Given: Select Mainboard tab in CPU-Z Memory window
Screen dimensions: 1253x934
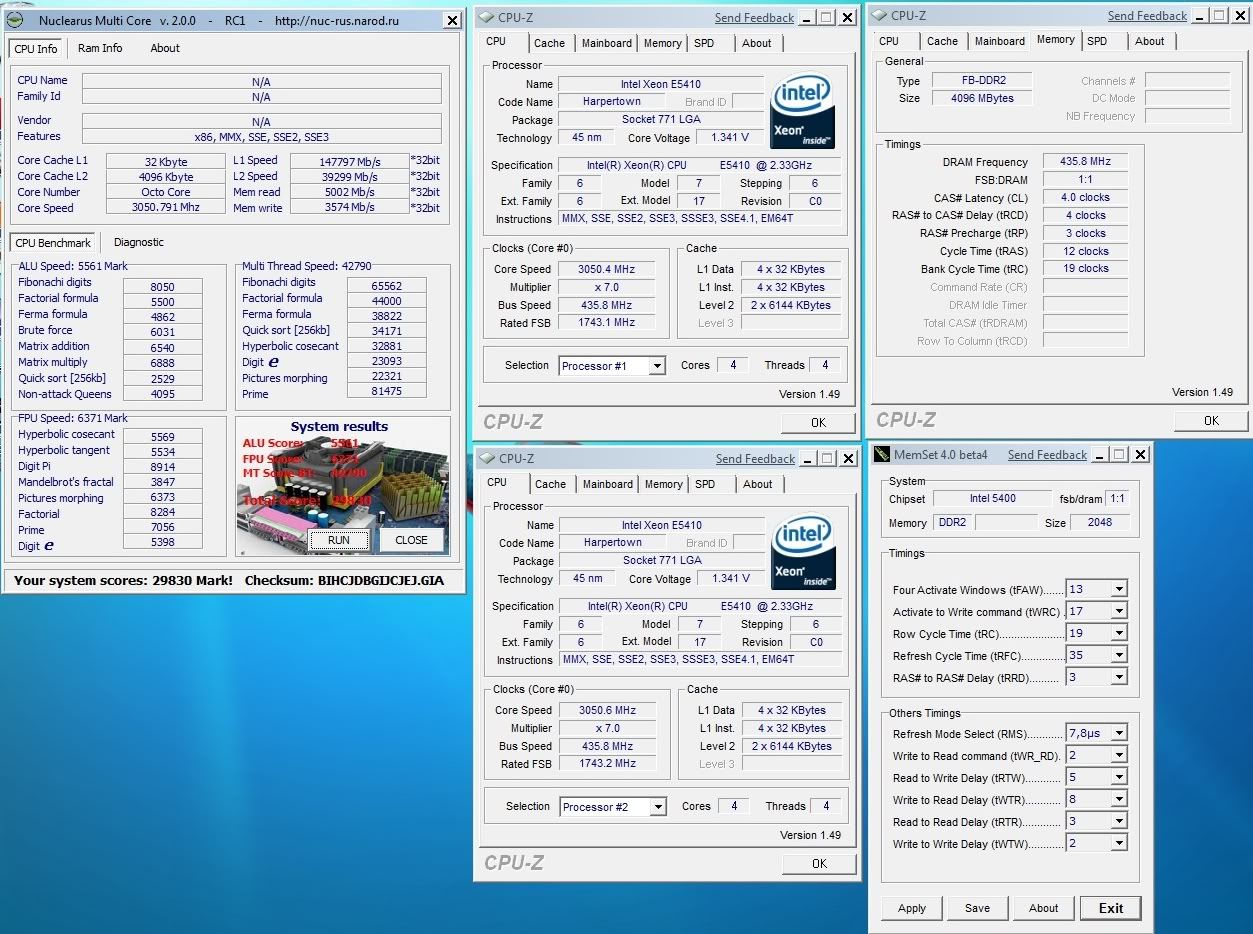Looking at the screenshot, I should pos(1000,41).
